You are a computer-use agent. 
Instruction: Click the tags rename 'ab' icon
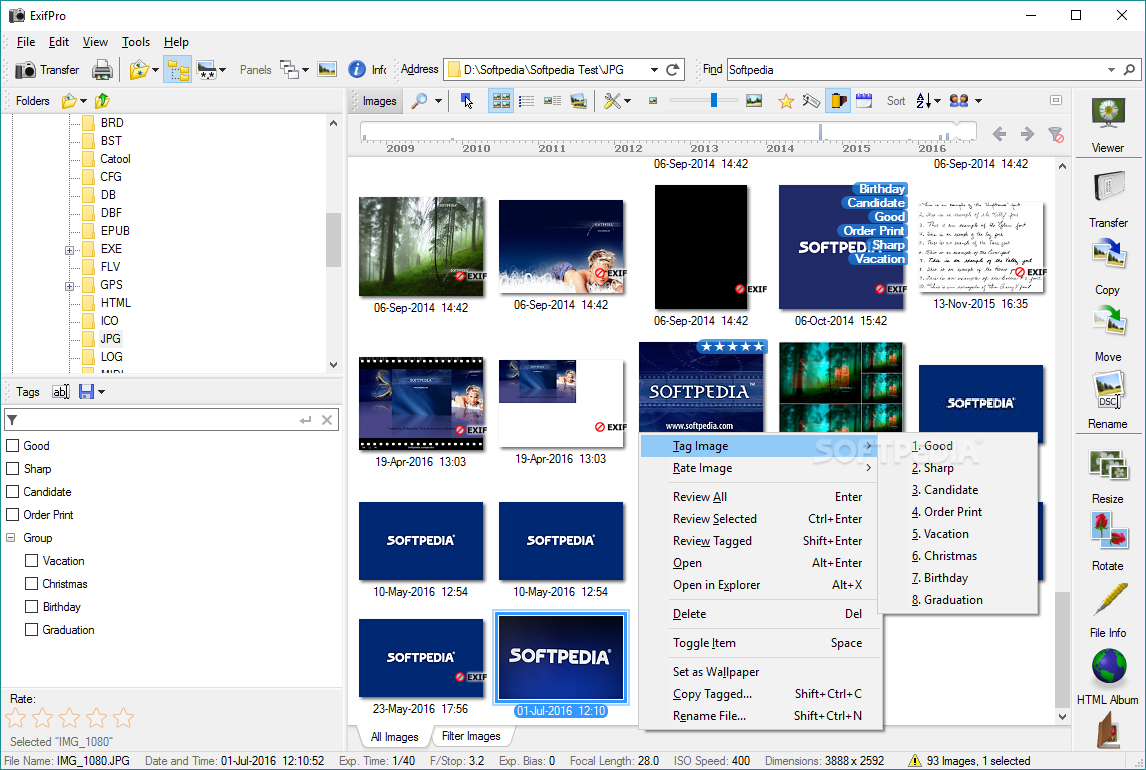(60, 392)
